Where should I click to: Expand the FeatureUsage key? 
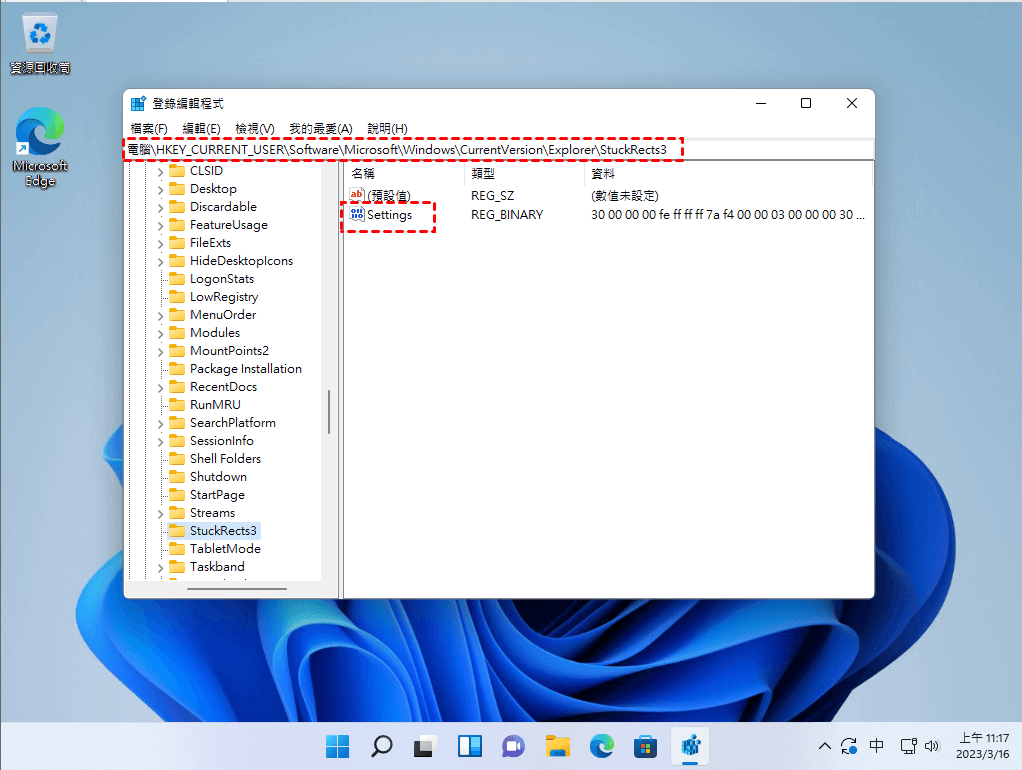[x=160, y=226]
